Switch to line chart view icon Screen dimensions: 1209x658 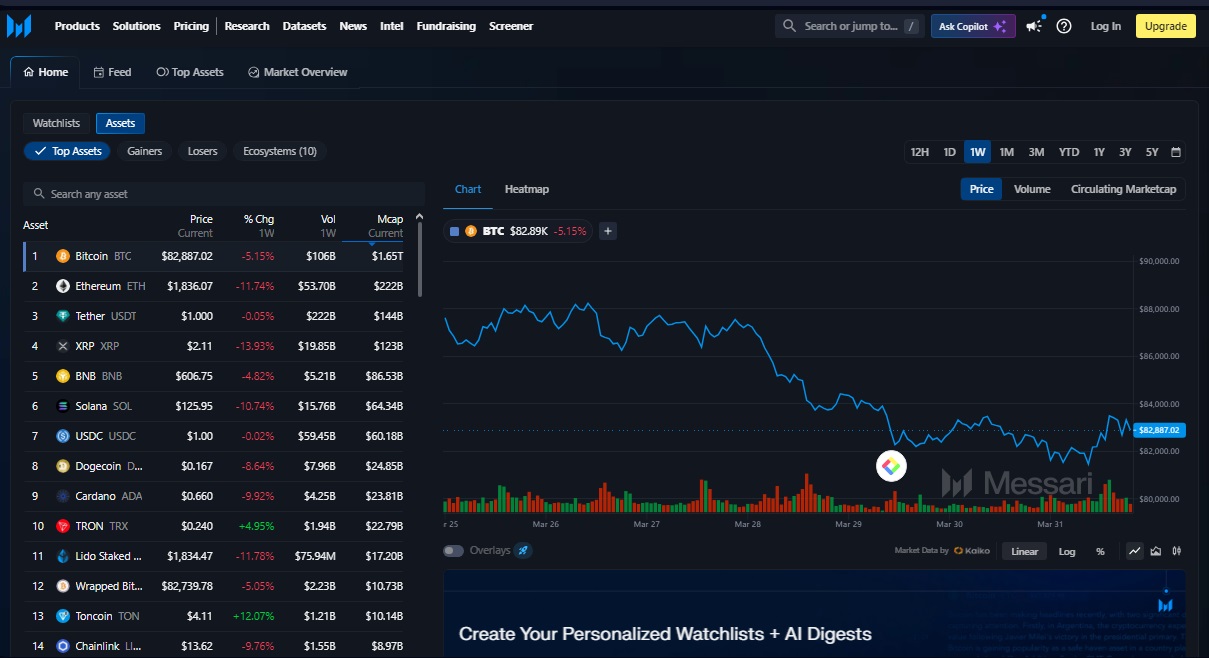click(1135, 551)
